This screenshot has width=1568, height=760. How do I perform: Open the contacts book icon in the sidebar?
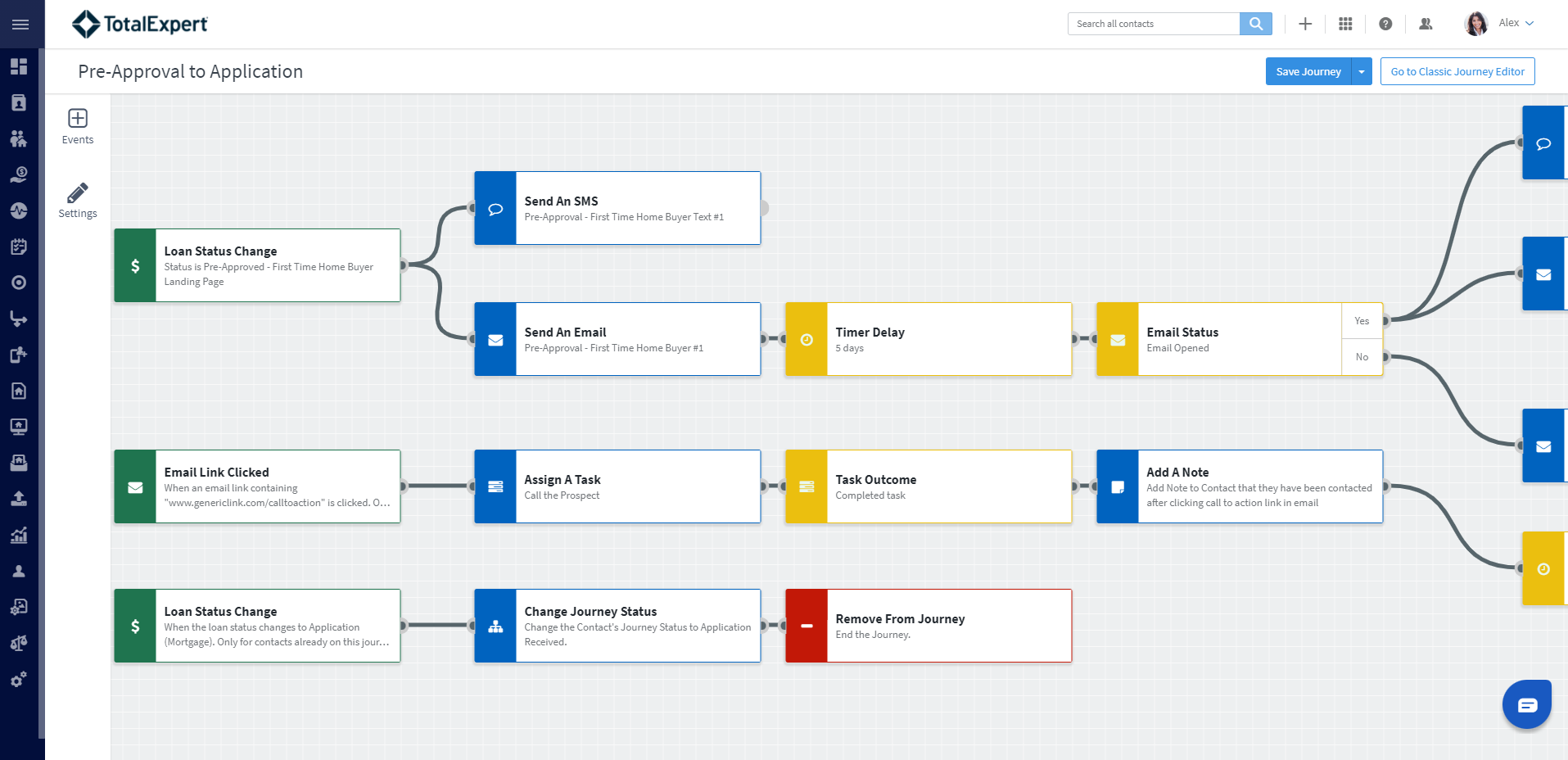(19, 102)
